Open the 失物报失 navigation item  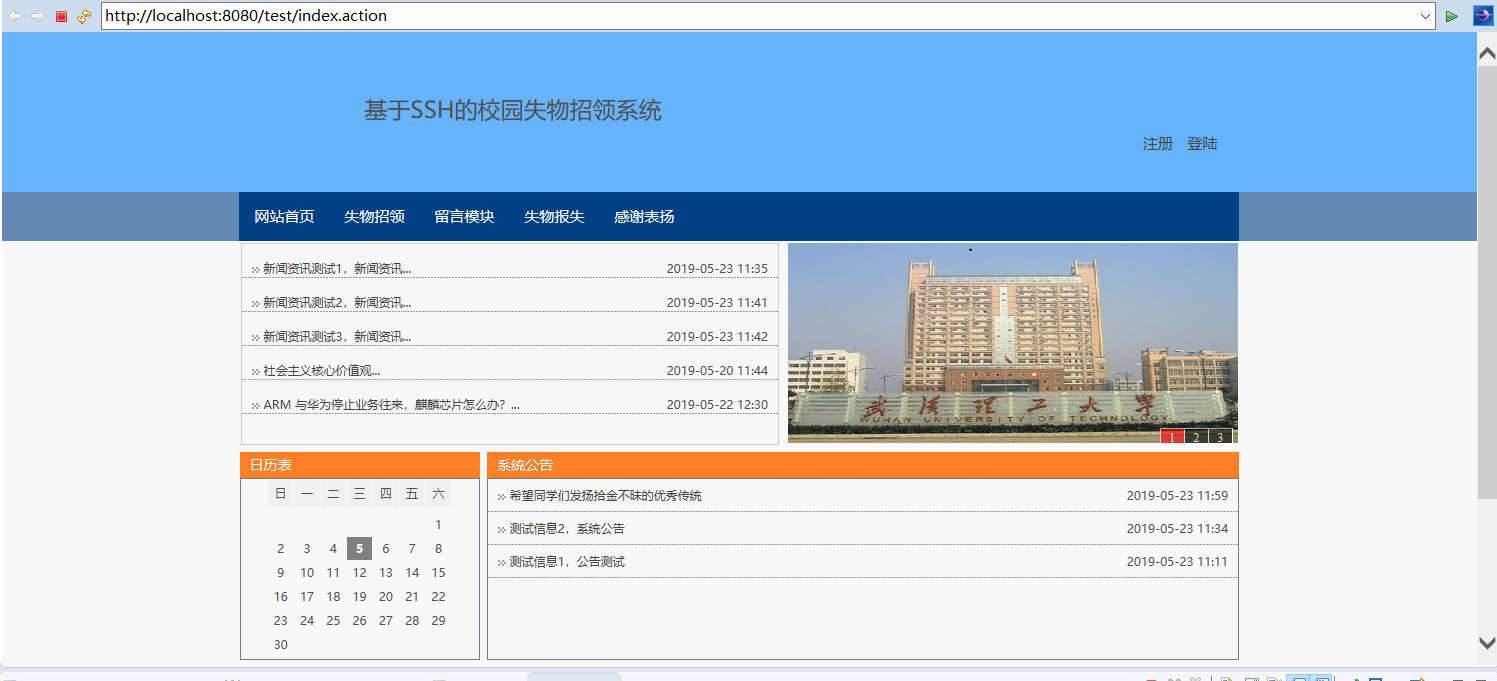click(x=554, y=216)
